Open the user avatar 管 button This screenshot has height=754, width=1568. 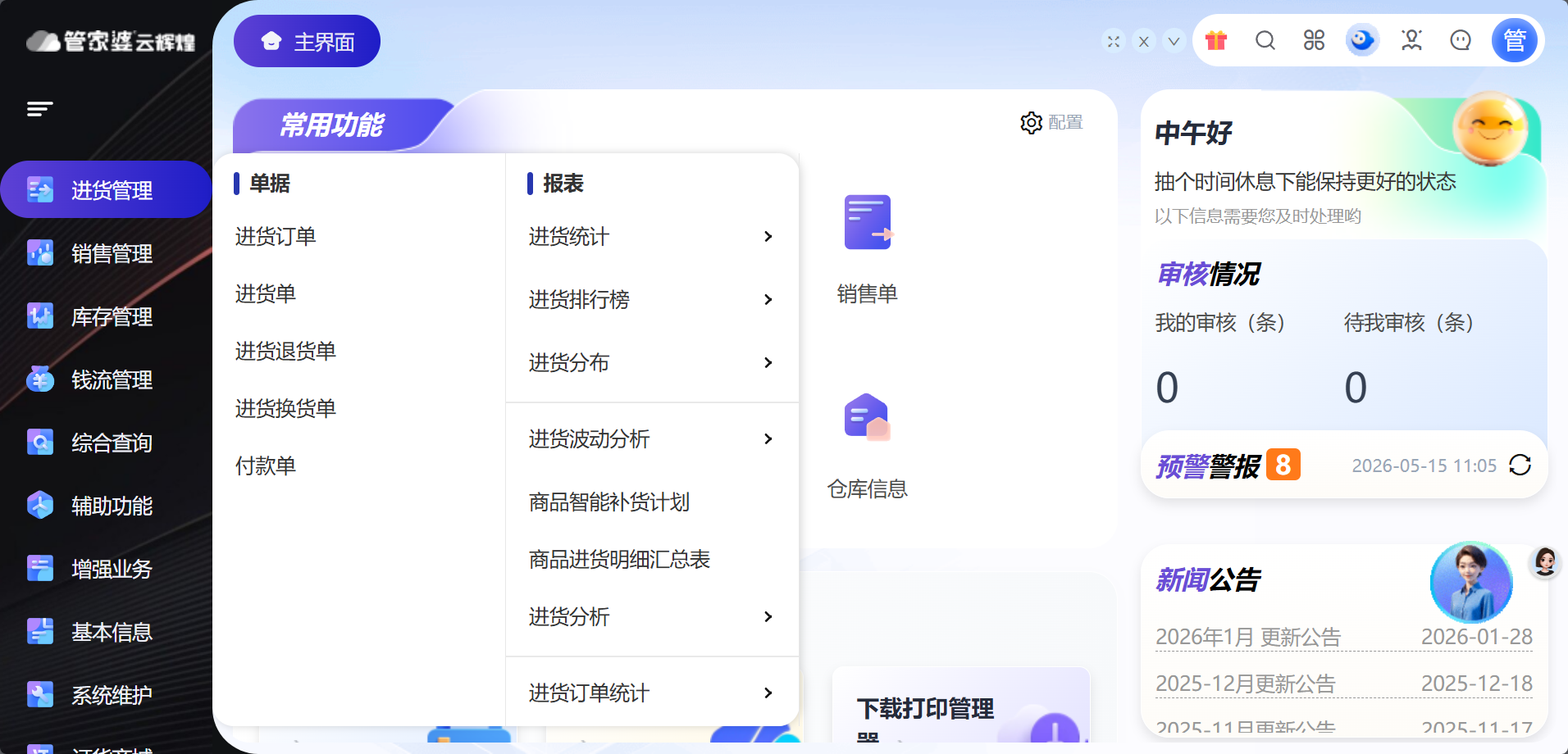click(1514, 40)
